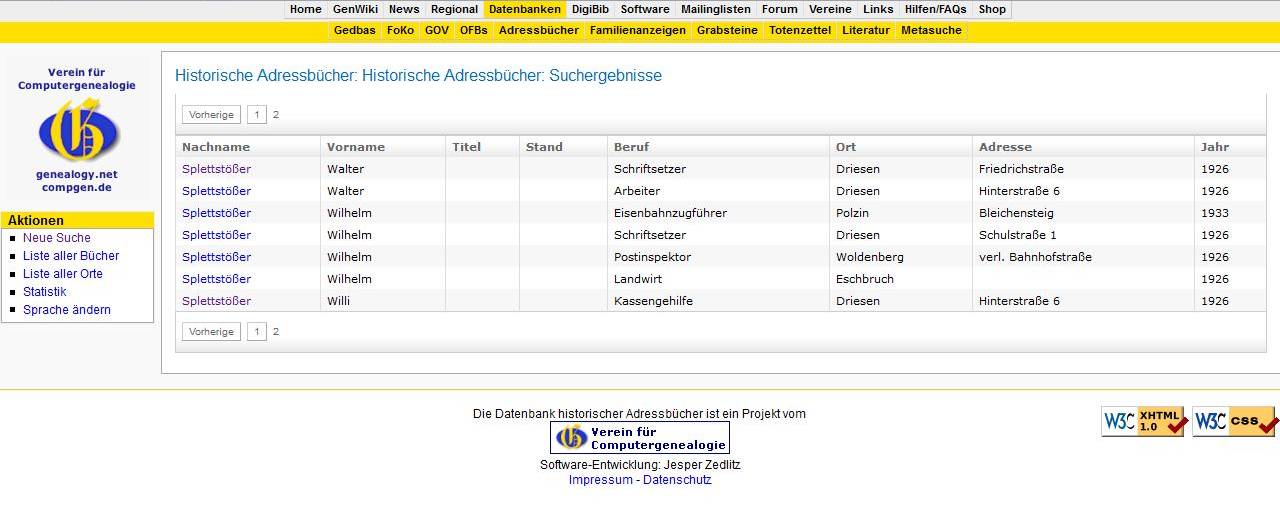
Task: Open Splettstößer entry for Landwirt in Eschbruch
Action: point(216,279)
